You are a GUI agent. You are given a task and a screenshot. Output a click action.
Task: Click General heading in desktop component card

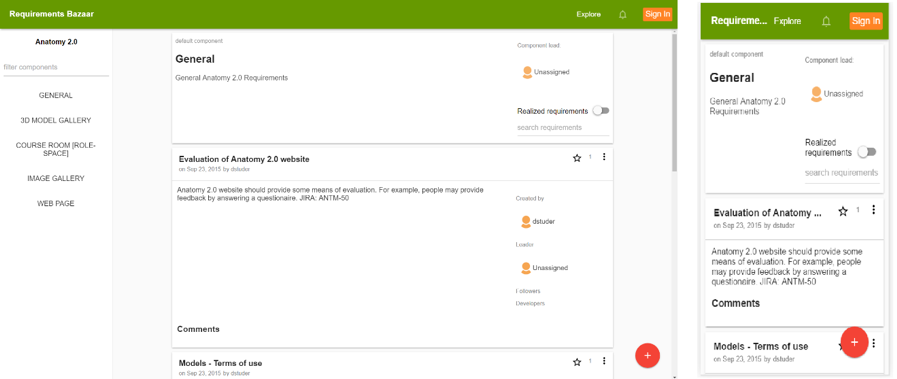click(x=195, y=59)
